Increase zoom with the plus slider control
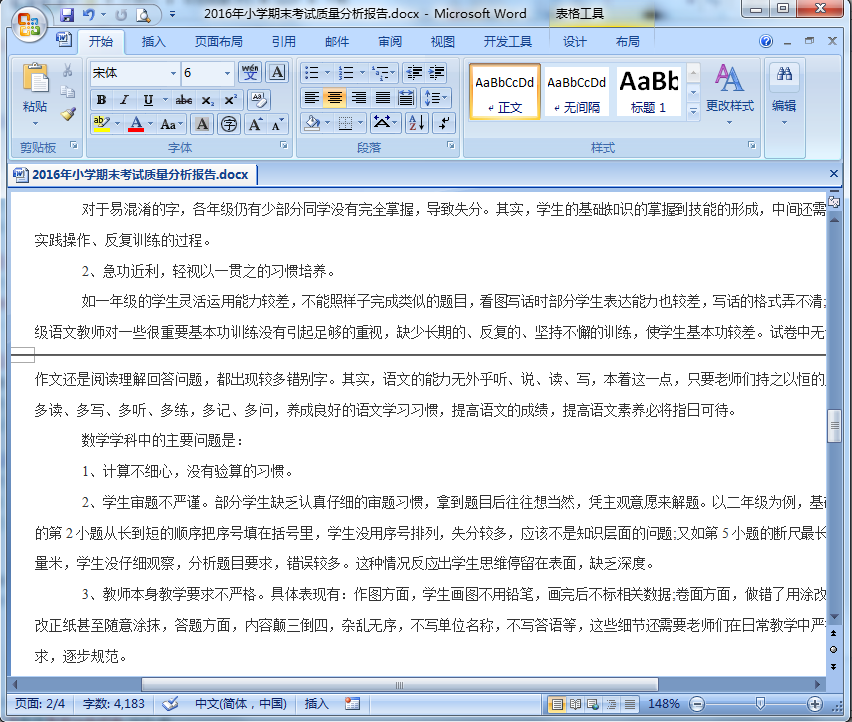 tap(814, 704)
